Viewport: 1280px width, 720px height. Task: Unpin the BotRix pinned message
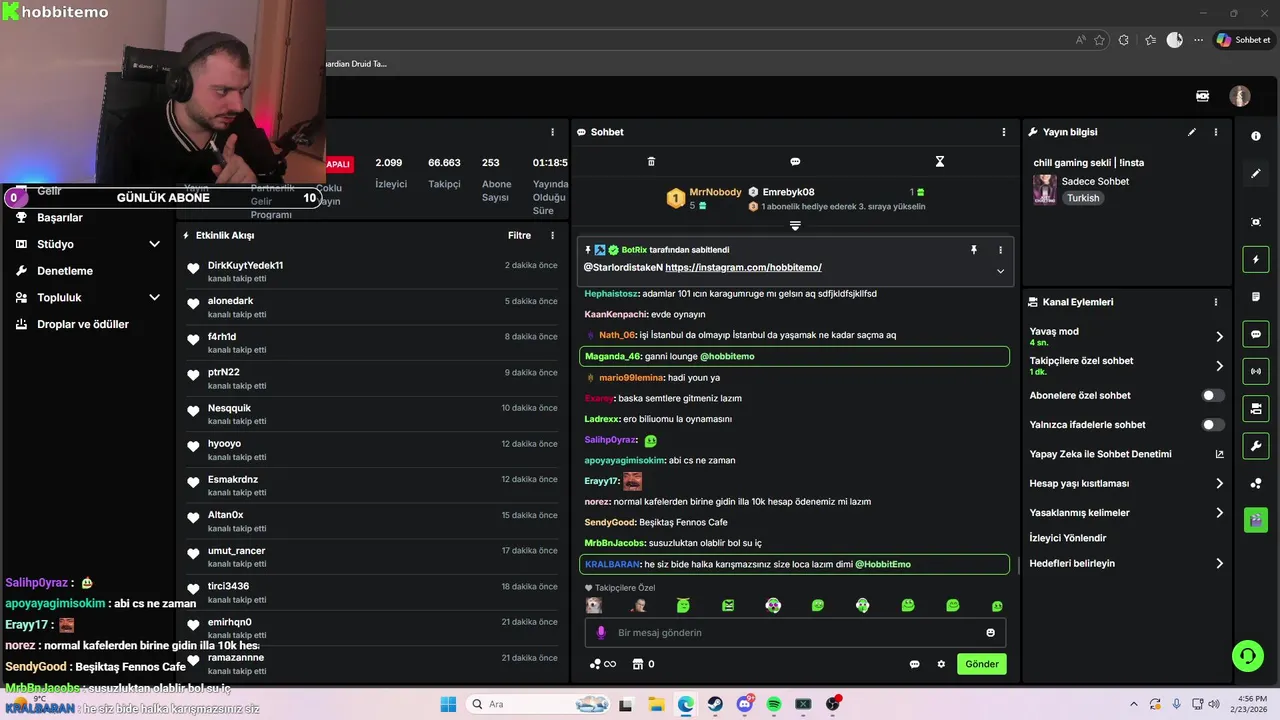(974, 250)
